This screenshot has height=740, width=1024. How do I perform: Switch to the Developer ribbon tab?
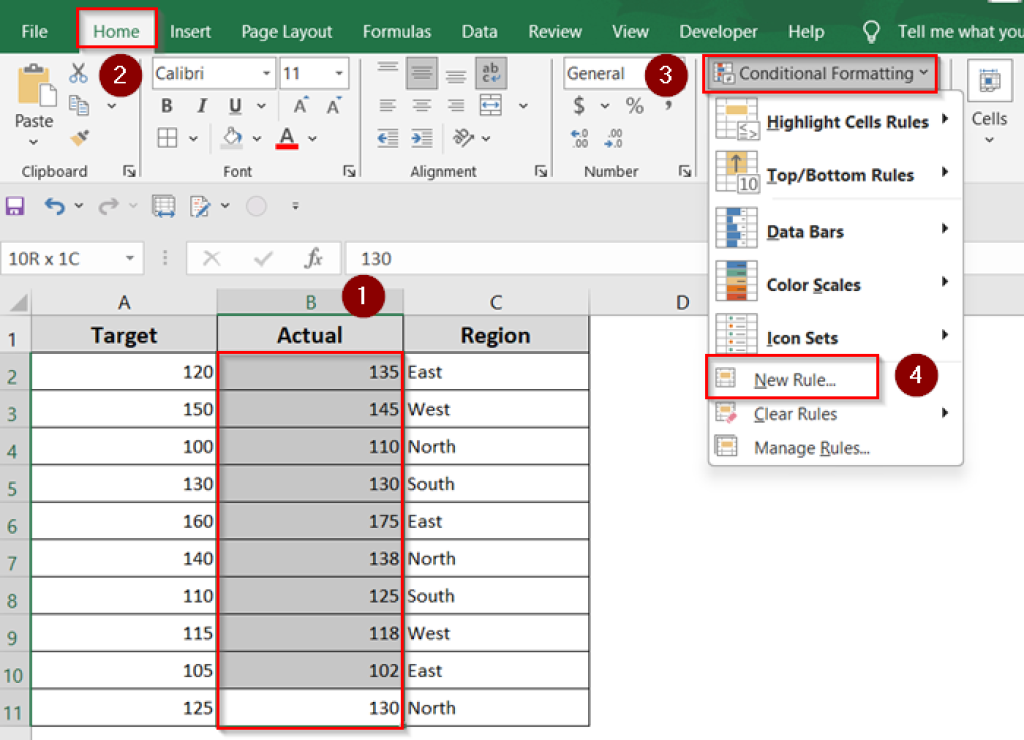tap(718, 31)
